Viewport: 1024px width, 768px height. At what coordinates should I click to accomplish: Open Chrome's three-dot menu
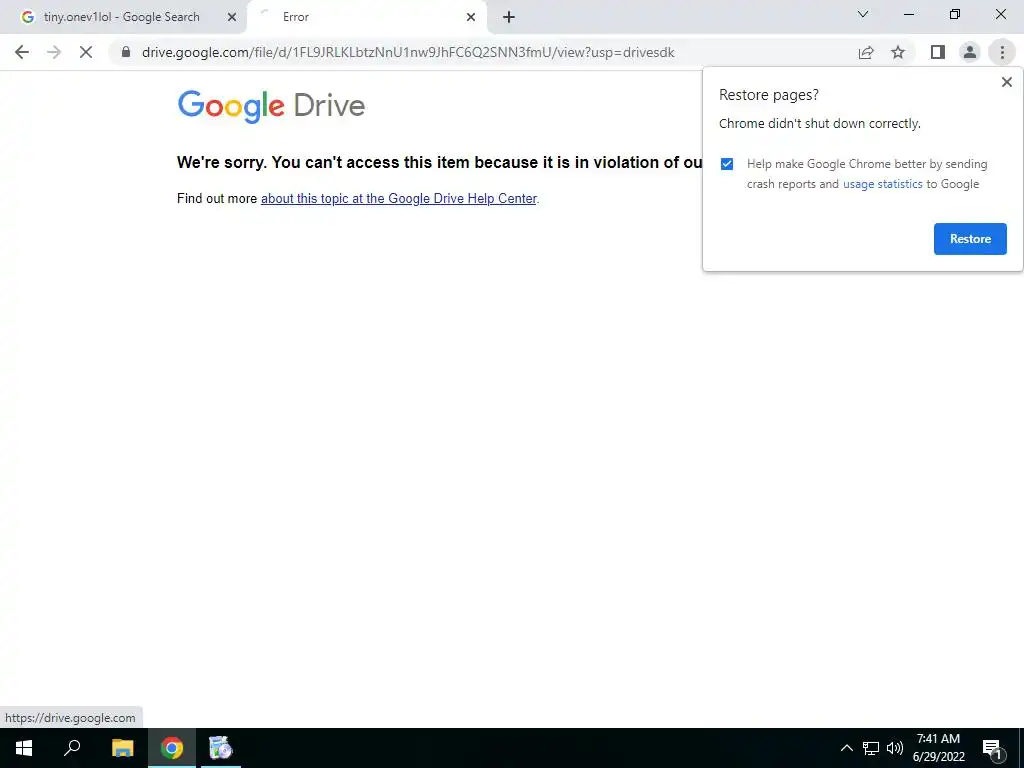(x=1002, y=52)
